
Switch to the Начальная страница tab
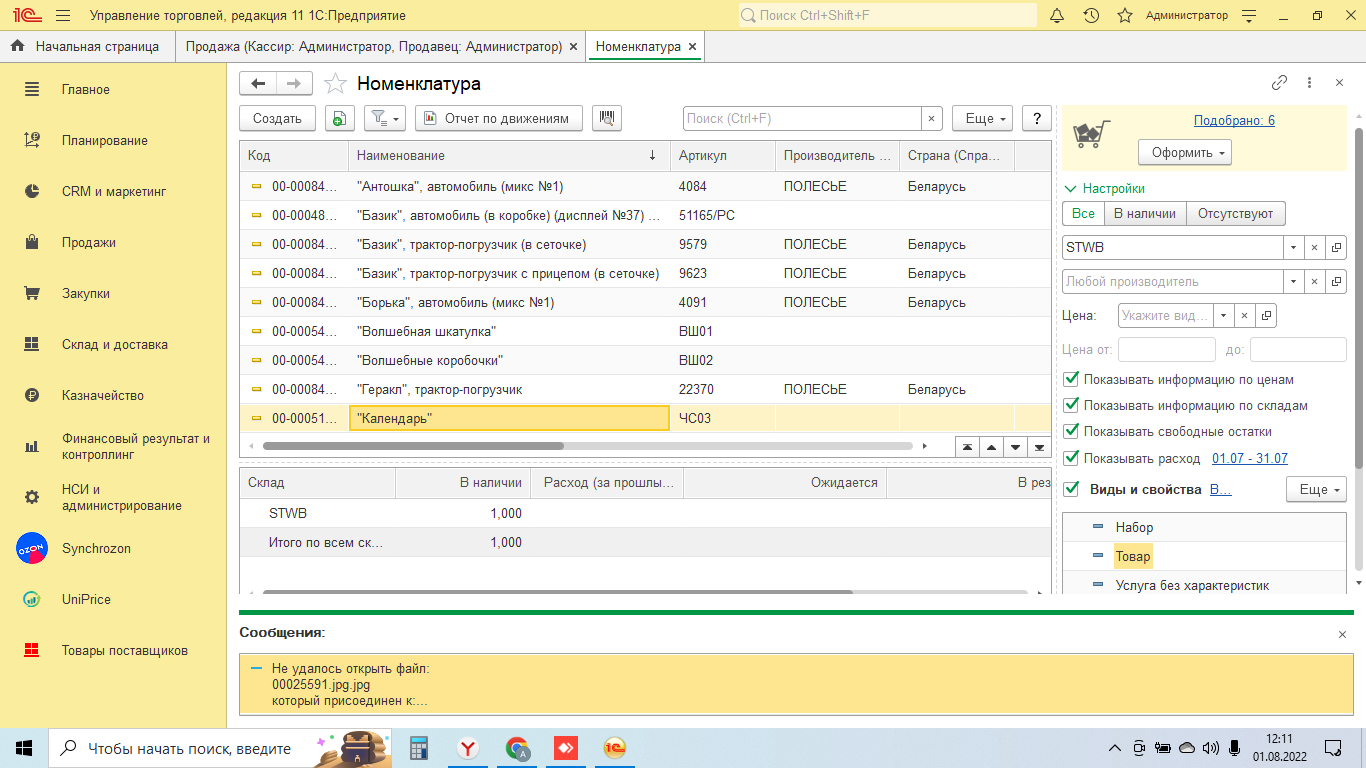(x=87, y=47)
